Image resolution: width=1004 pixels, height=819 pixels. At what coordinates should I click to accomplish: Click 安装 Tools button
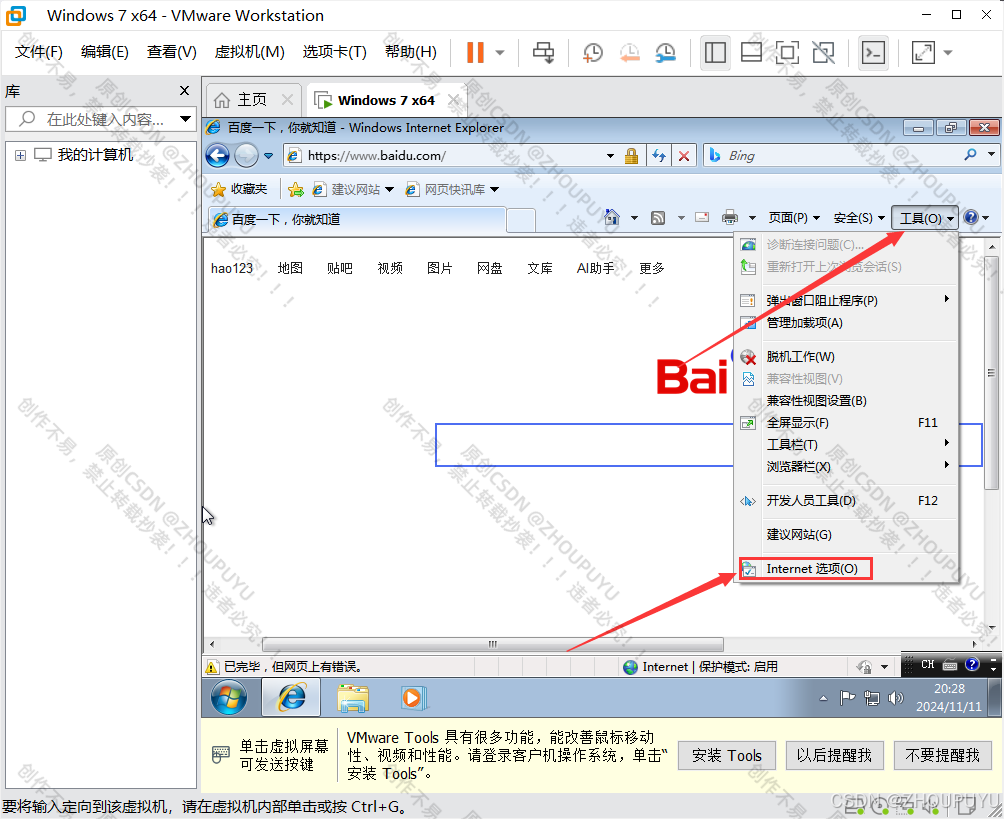tap(727, 756)
